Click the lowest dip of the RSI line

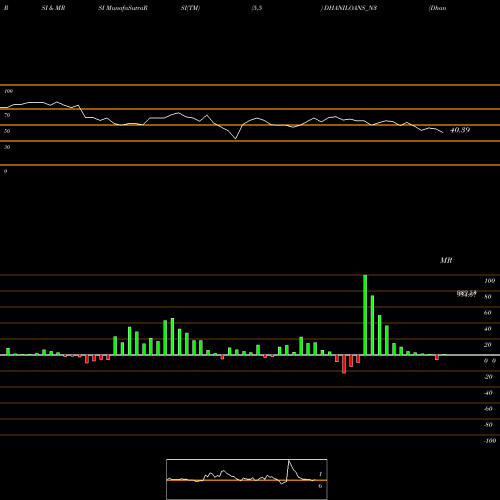pyautogui.click(x=236, y=138)
